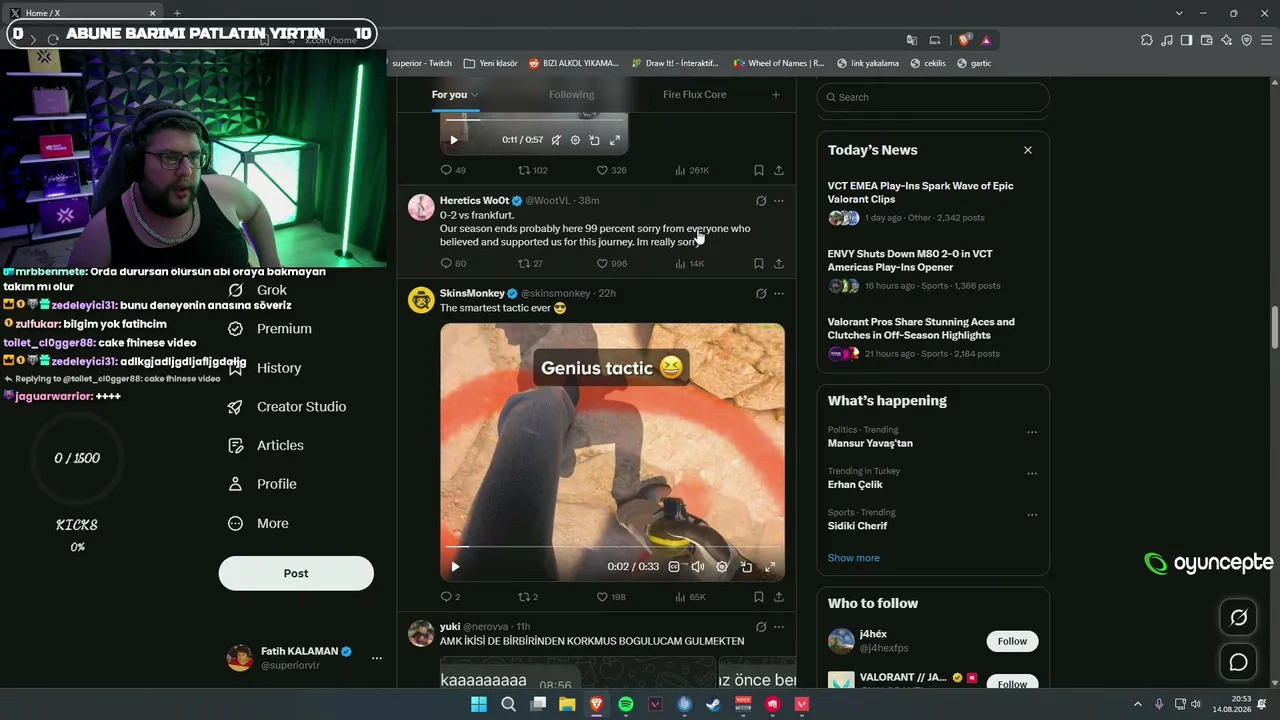Open options for Sidiki Cherif trend

click(x=1032, y=515)
